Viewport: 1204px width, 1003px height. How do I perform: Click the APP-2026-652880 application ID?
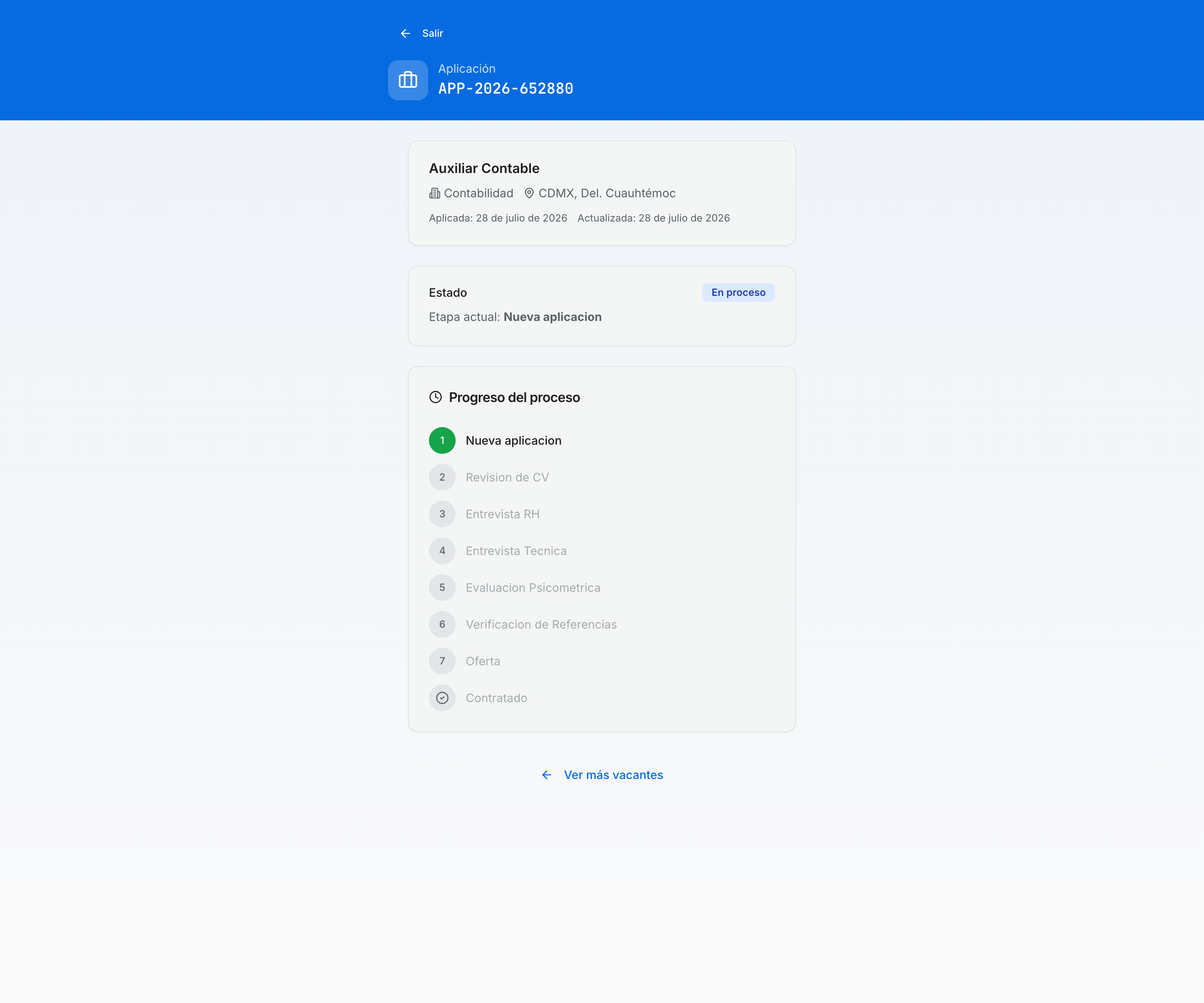506,89
